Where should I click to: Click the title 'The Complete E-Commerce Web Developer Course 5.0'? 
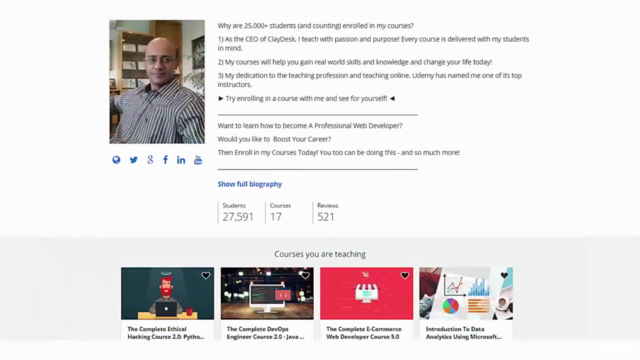click(x=364, y=333)
